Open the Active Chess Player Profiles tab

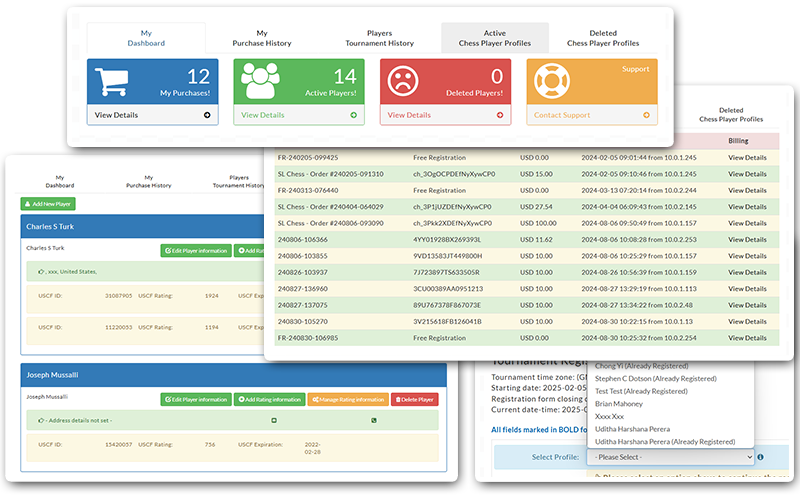pos(495,38)
